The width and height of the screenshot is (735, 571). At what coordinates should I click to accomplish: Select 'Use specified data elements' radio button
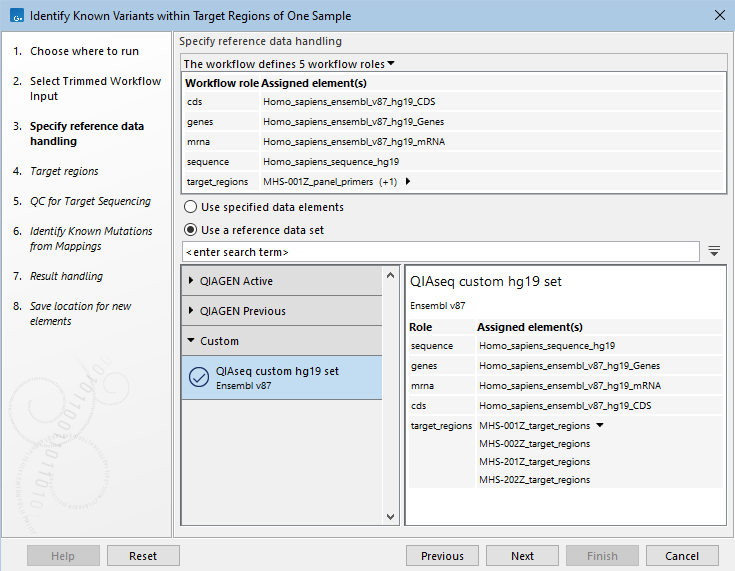[191, 207]
